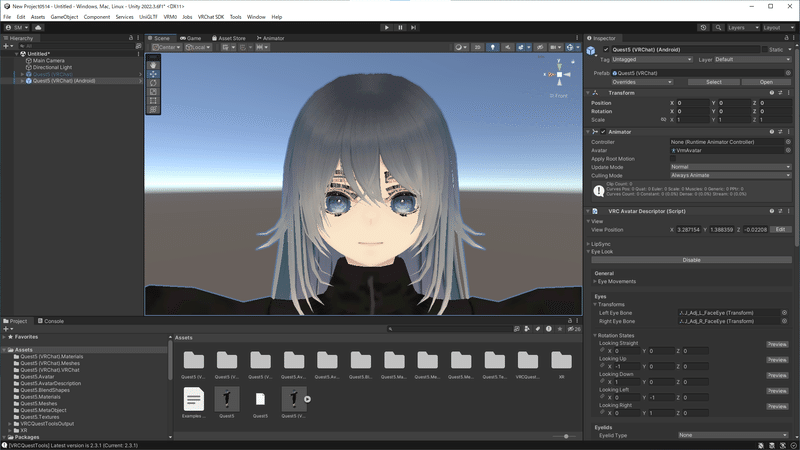Select the Scale tool in scene toolbar
800x450 pixels.
[153, 92]
